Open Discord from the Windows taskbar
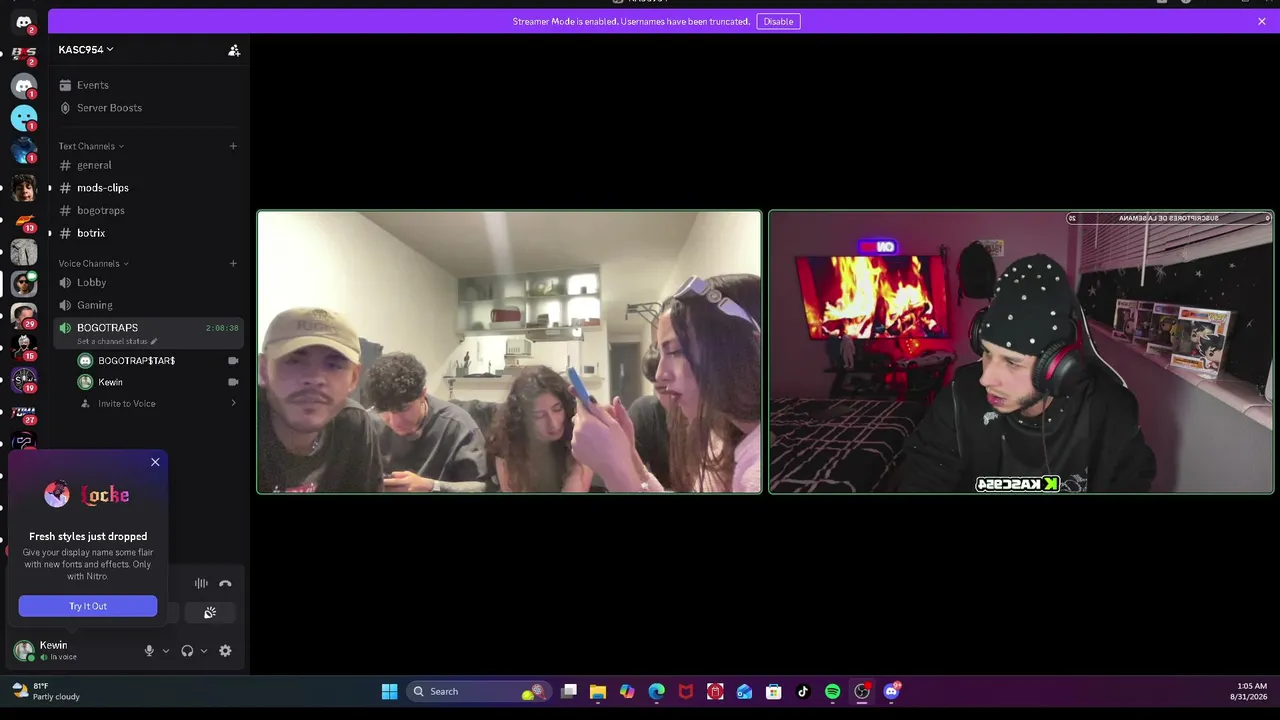Image resolution: width=1280 pixels, height=720 pixels. 891,691
